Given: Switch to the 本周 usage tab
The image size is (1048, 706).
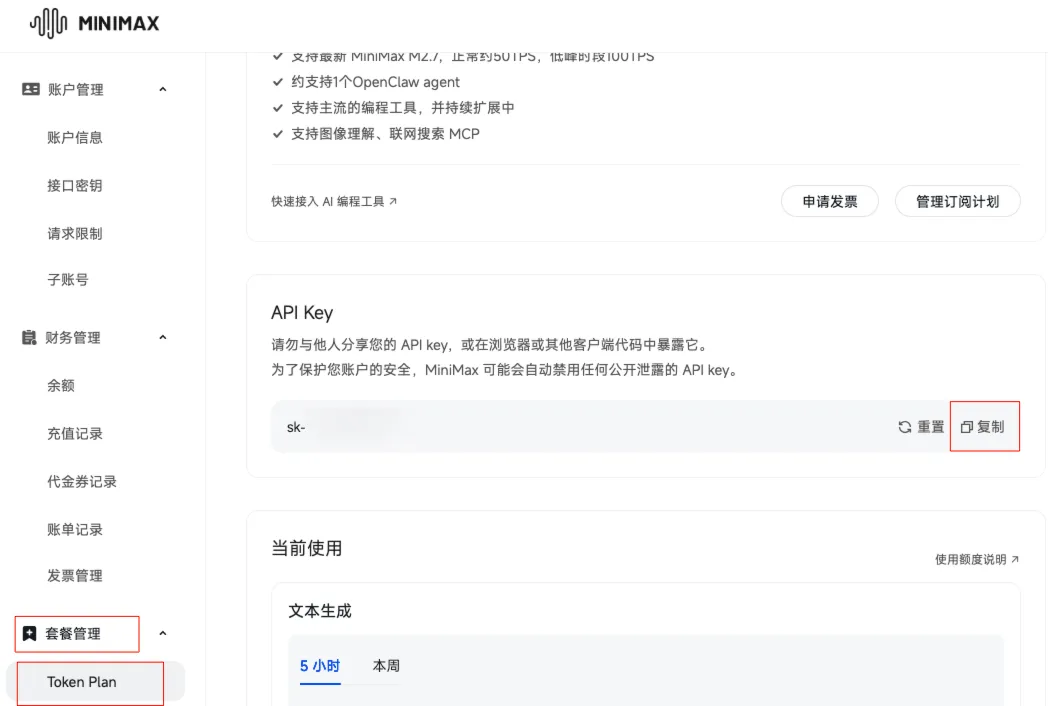Looking at the screenshot, I should pyautogui.click(x=386, y=666).
